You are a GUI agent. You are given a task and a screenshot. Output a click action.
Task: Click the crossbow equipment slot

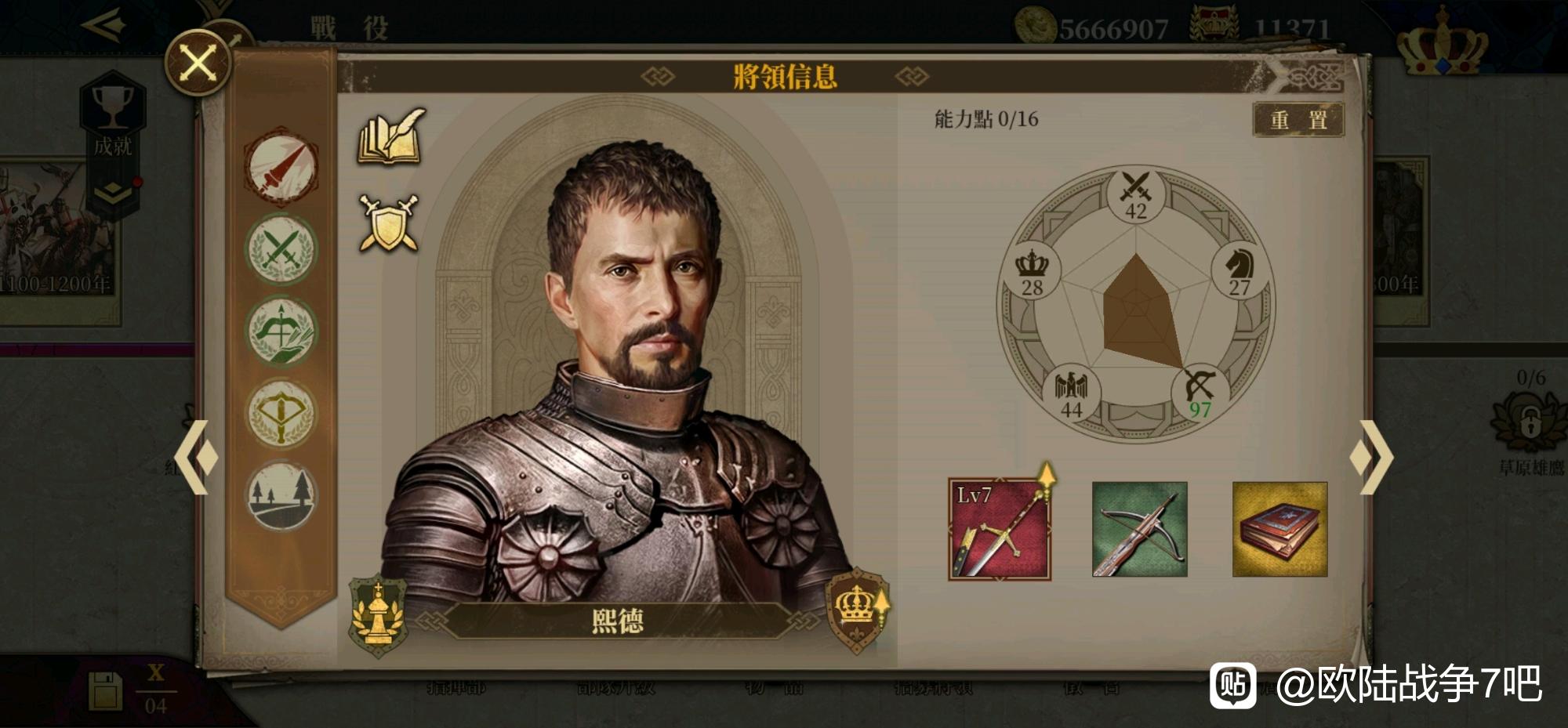pos(1139,529)
